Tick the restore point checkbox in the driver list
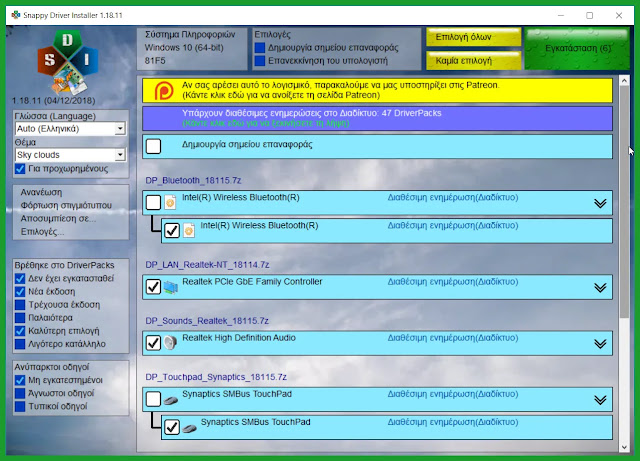Image resolution: width=640 pixels, height=461 pixels. point(153,146)
